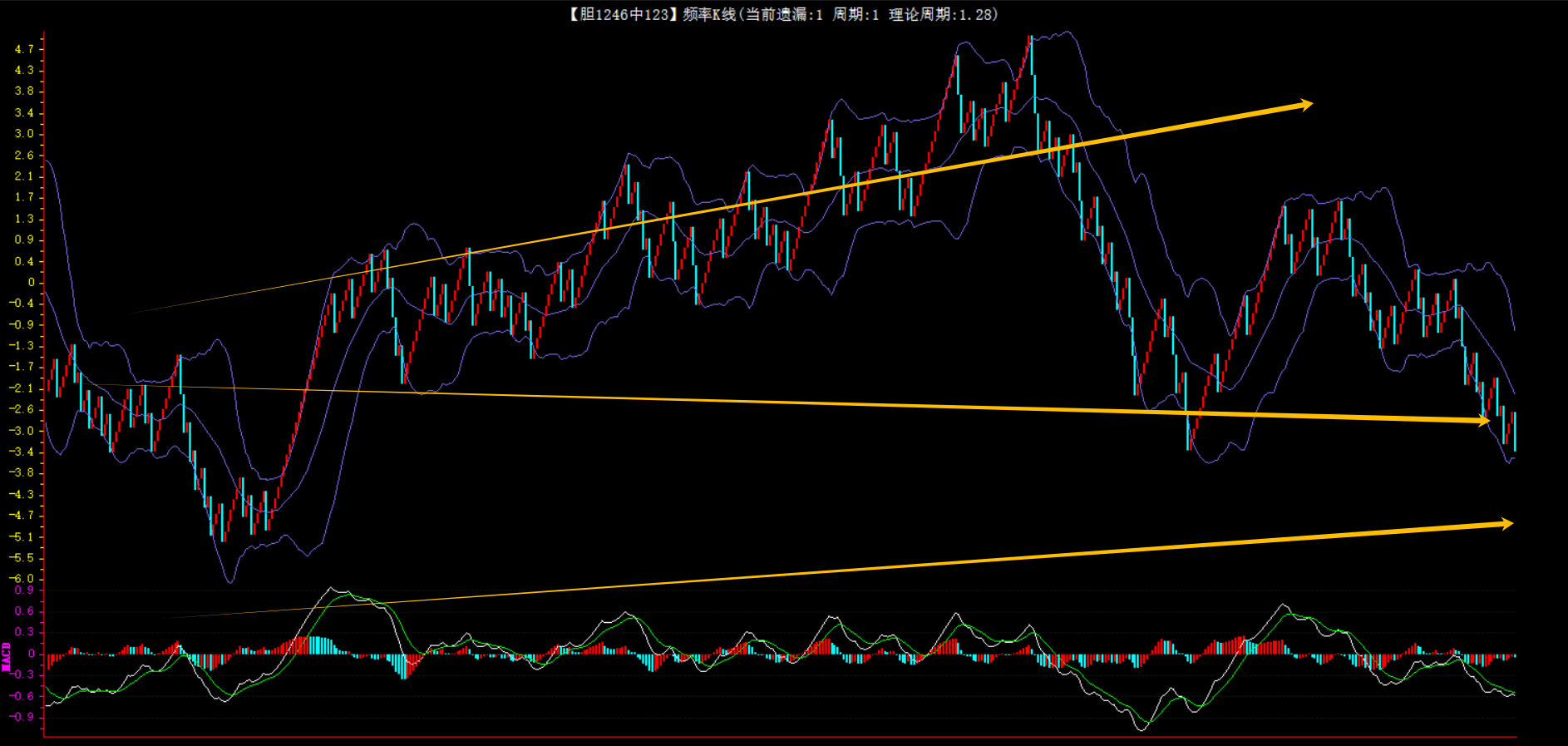Click the deepest MACD line trough
The image size is (1568, 746).
coord(1141,729)
